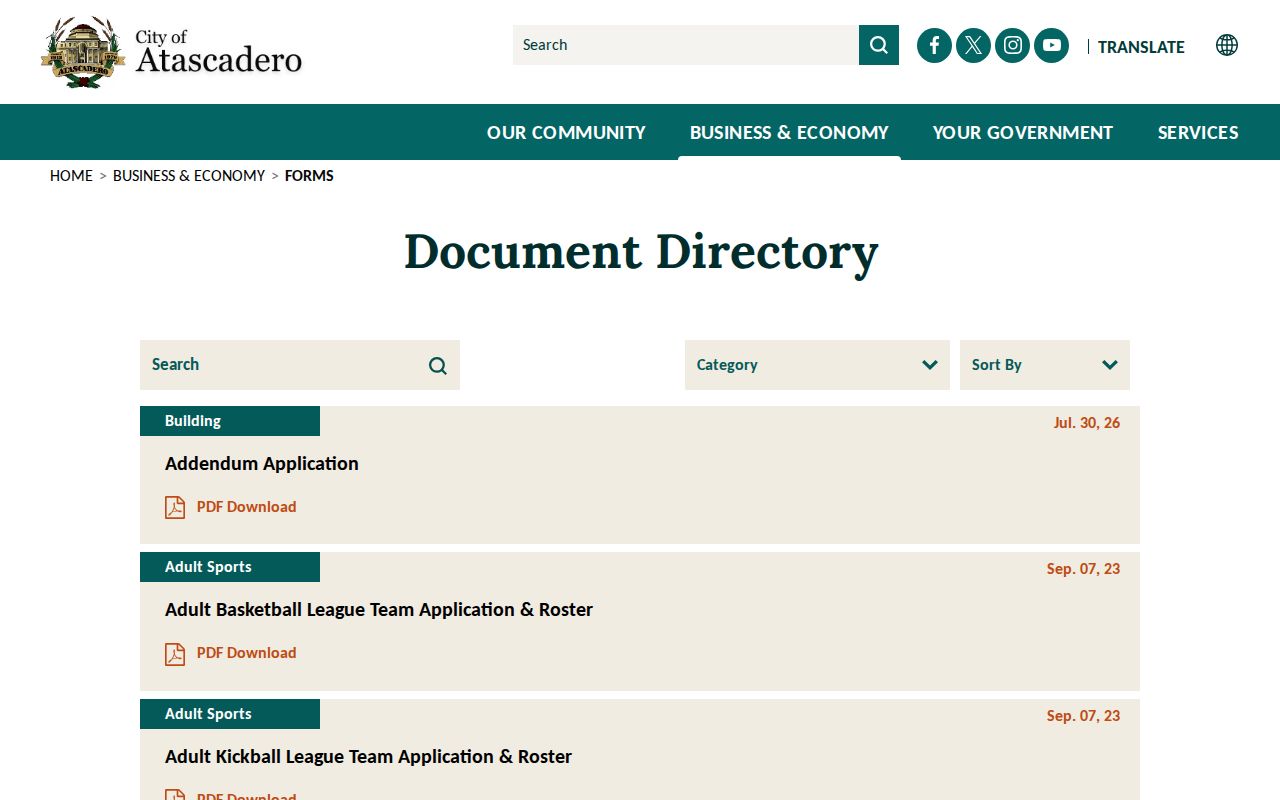
Task: Open the YouTube social icon
Action: point(1051,45)
